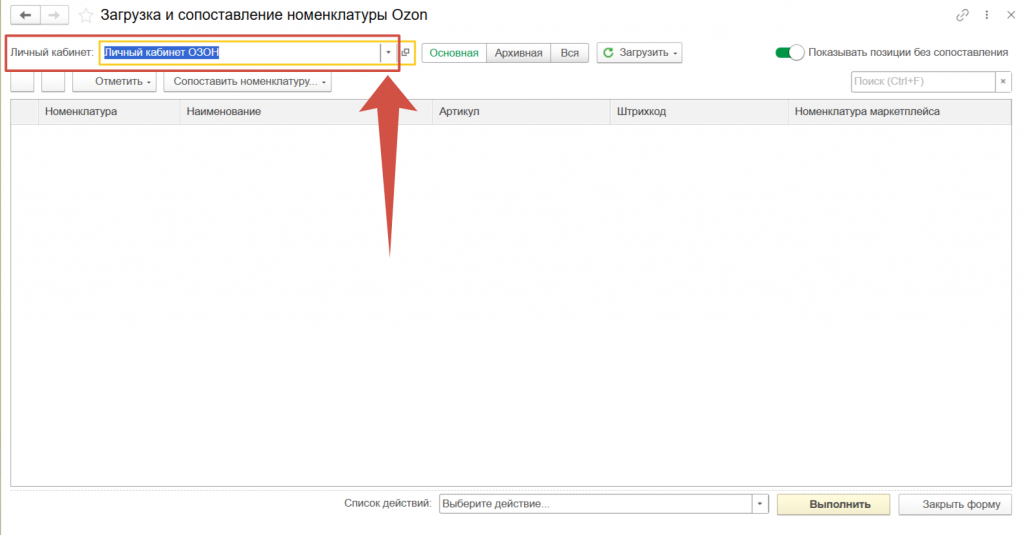The width and height of the screenshot is (1024, 535).
Task: Open the Загрузить dropdown button
Action: pyautogui.click(x=639, y=53)
